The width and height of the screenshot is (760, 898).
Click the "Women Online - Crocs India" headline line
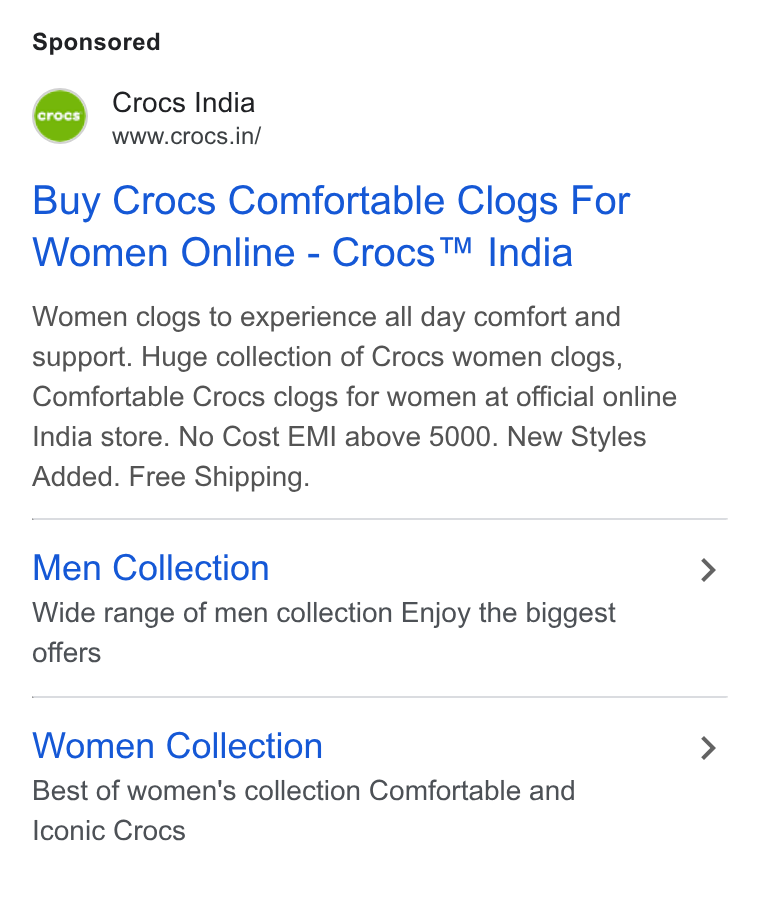[302, 253]
